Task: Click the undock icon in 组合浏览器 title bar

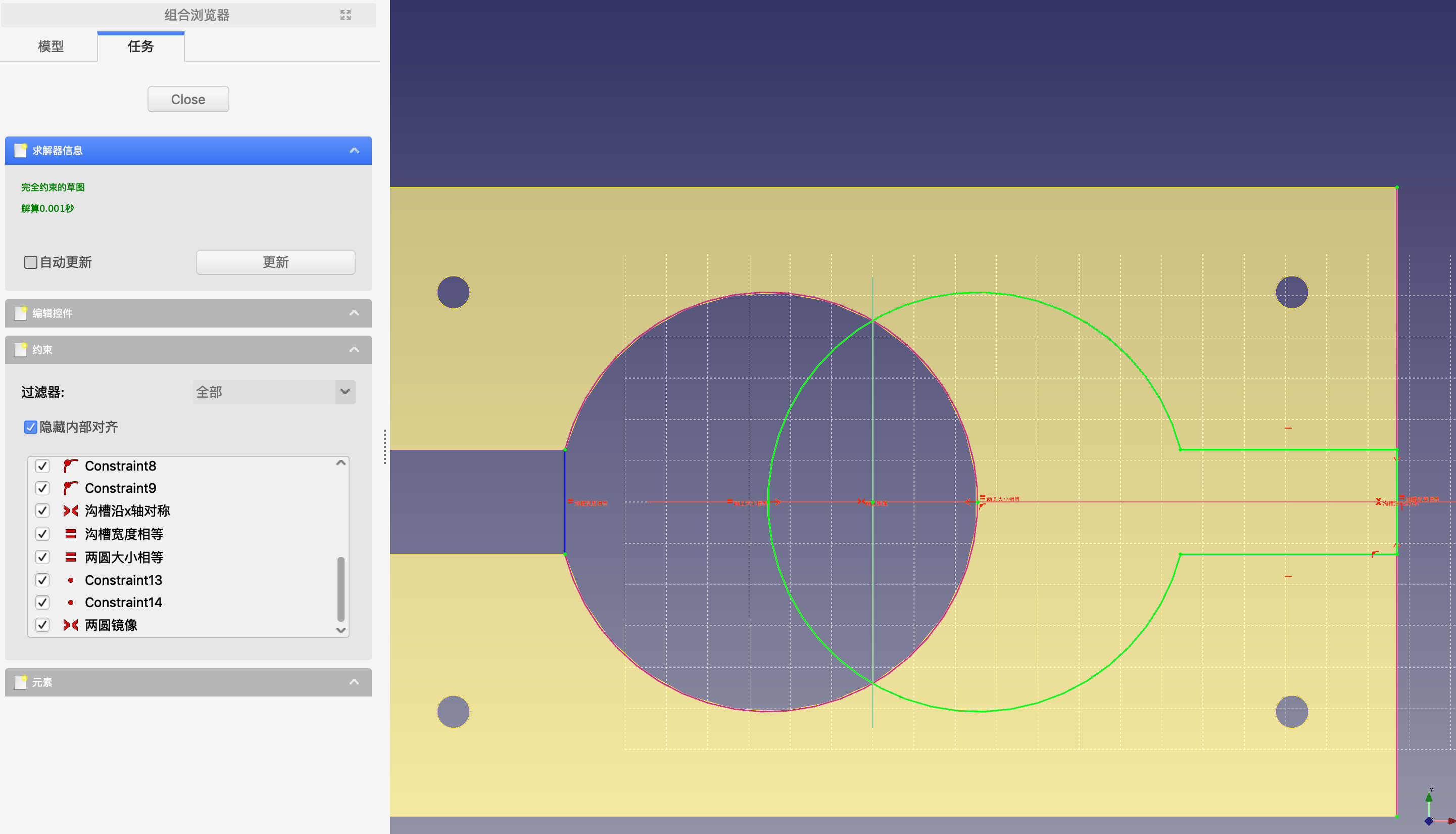Action: tap(345, 15)
